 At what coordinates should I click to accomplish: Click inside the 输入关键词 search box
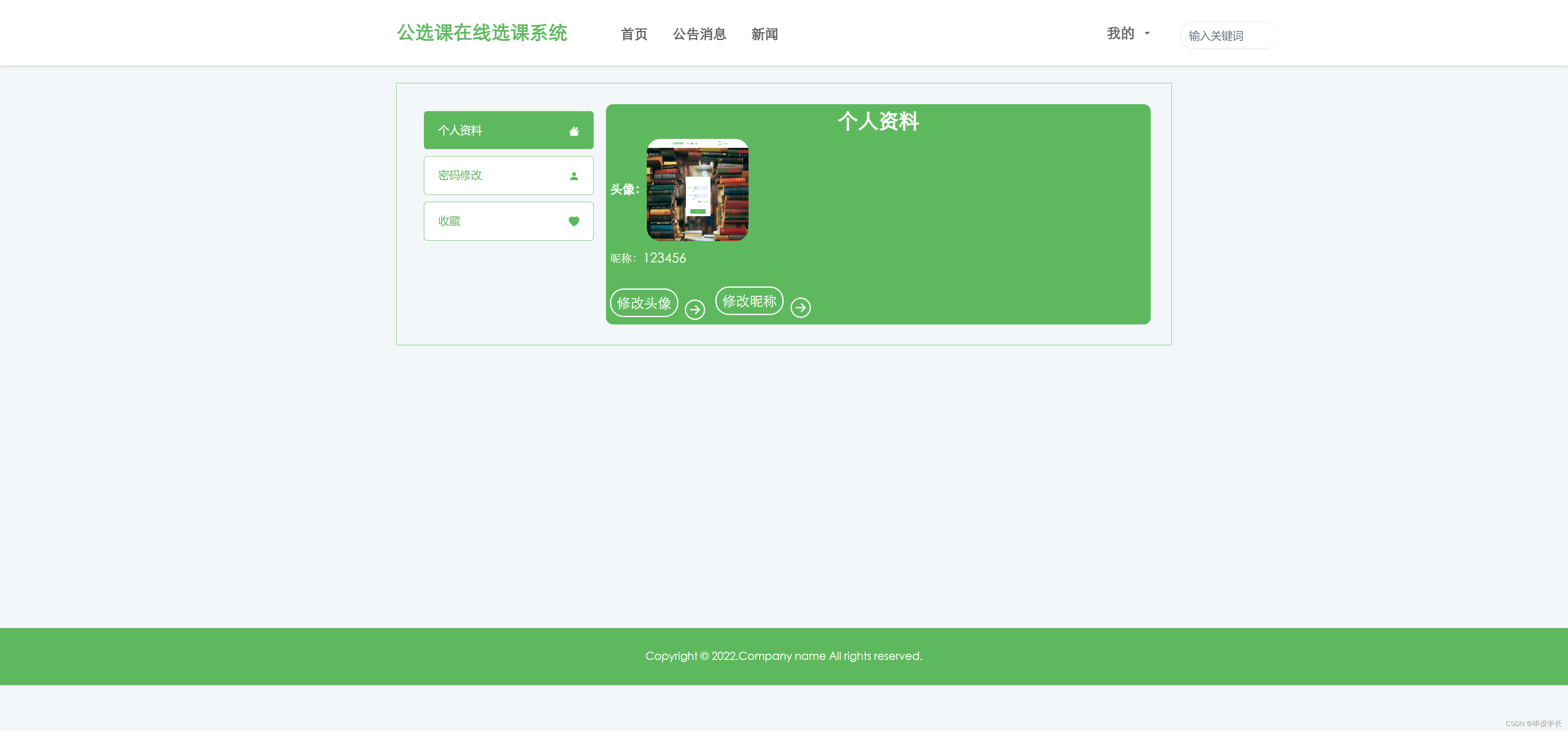click(1228, 35)
